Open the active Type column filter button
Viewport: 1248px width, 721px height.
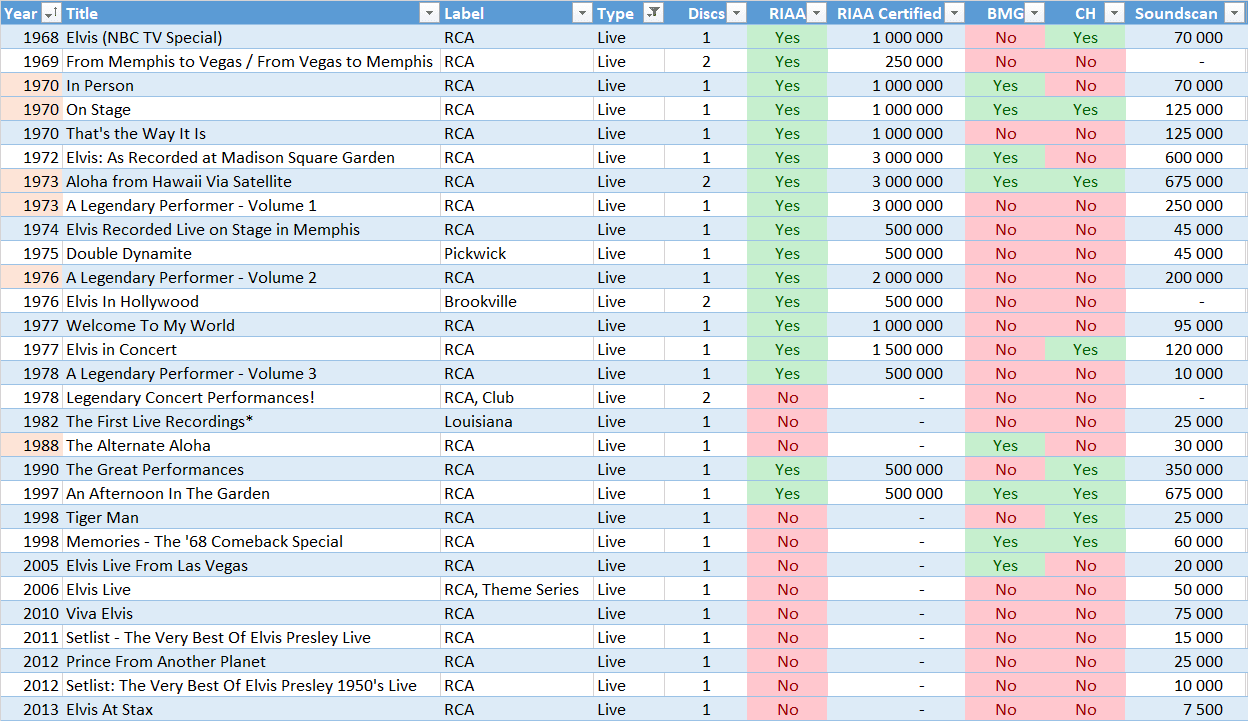point(653,13)
